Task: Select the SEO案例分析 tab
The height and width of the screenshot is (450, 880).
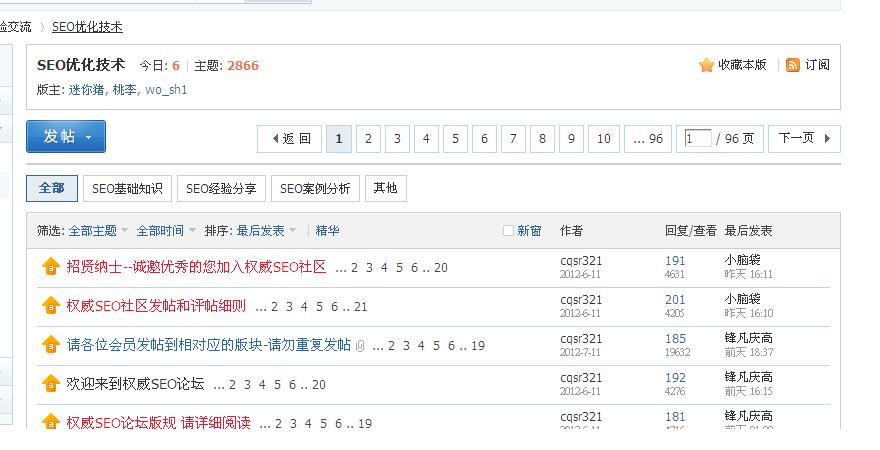Action: click(x=315, y=189)
